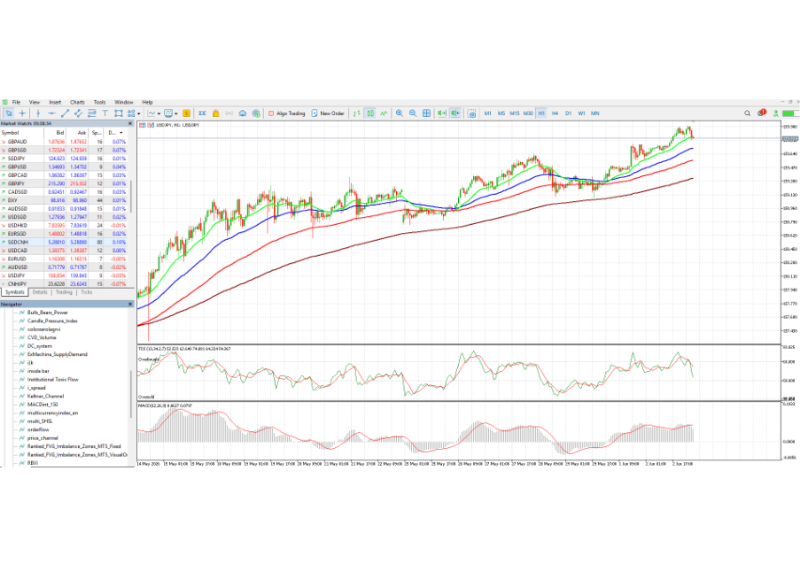The width and height of the screenshot is (800, 568).
Task: Close the Navigator panel
Action: [x=130, y=304]
